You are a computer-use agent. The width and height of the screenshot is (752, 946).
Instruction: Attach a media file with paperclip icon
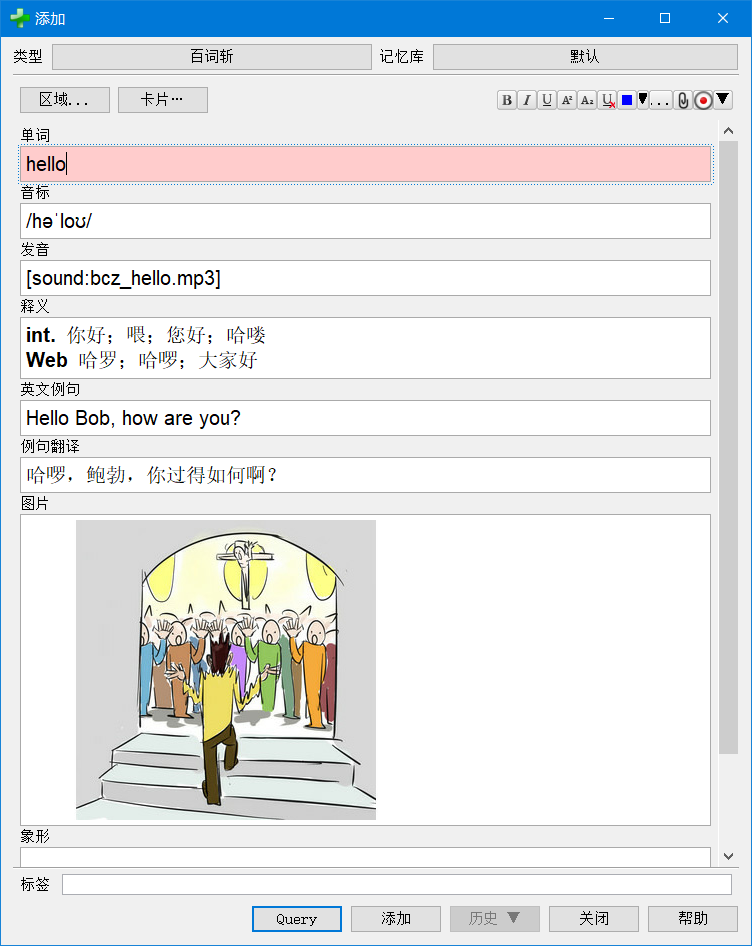683,100
